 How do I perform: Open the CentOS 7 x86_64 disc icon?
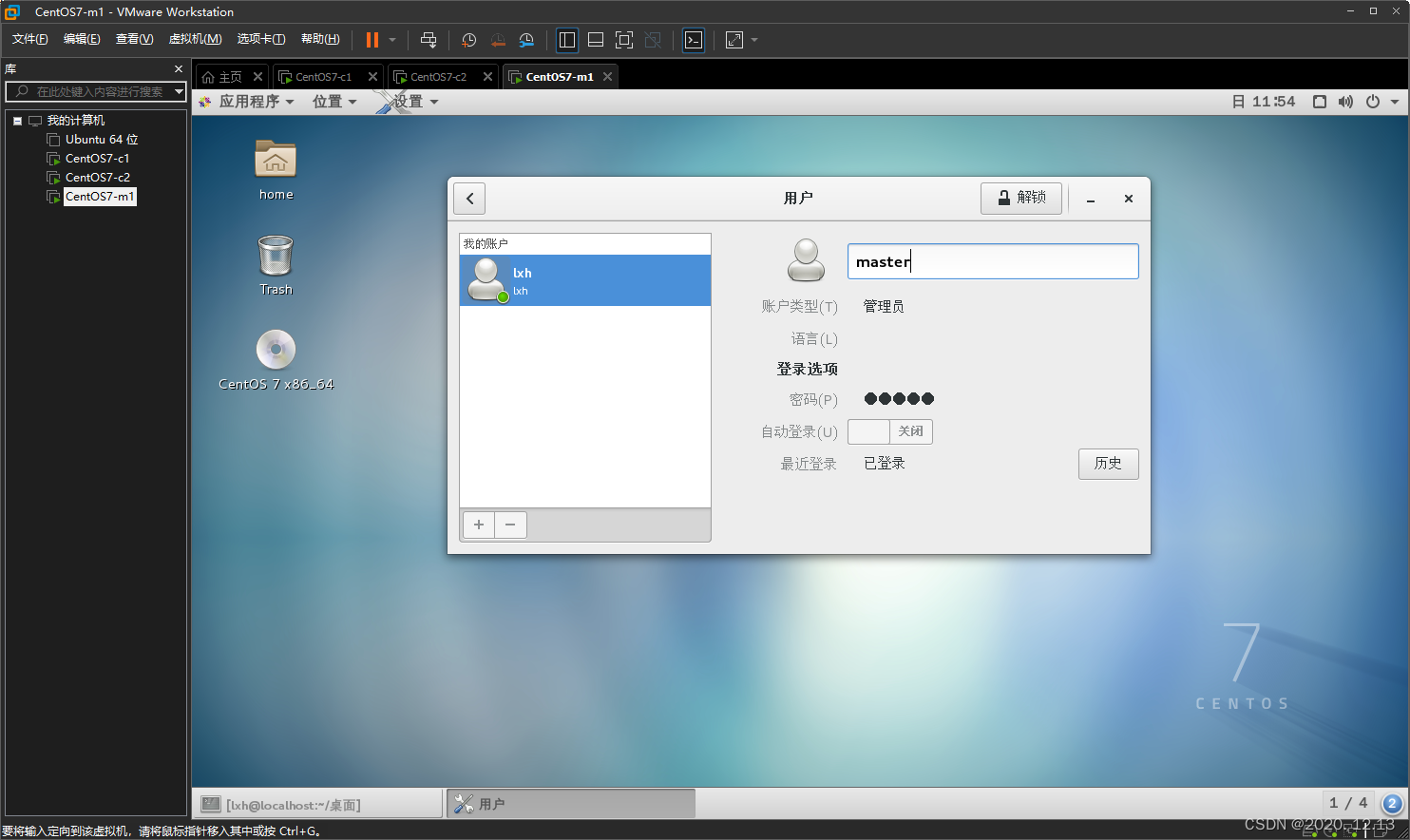click(276, 360)
